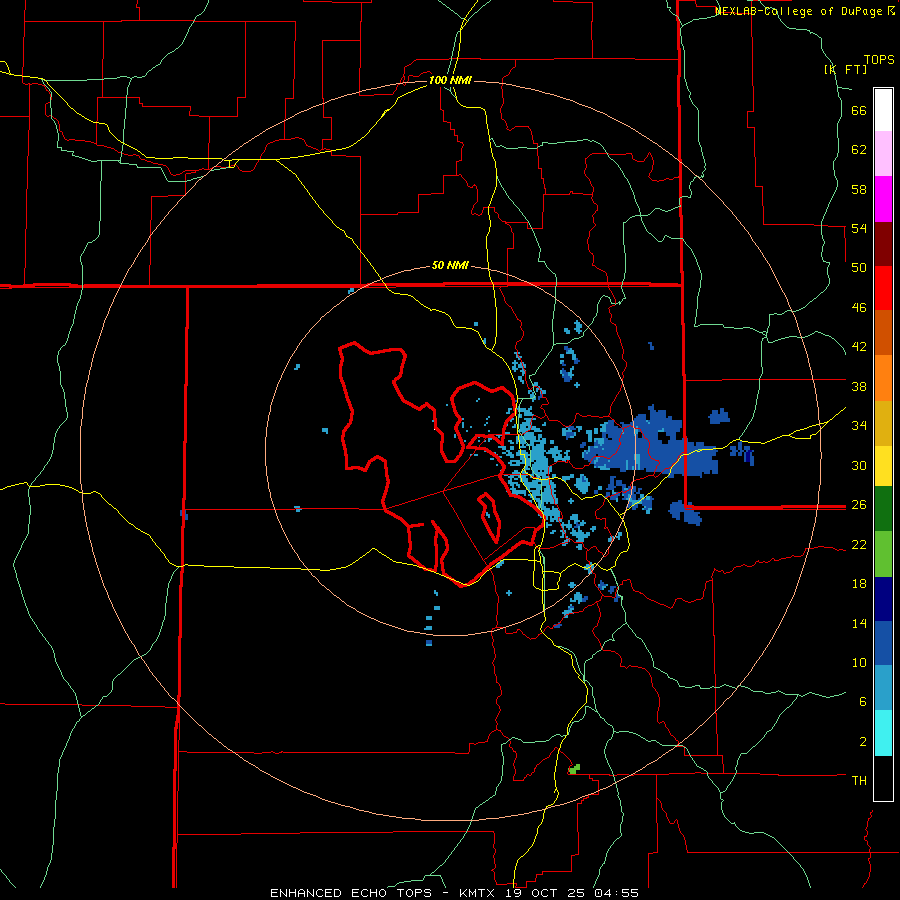Click the magenta legend swatch

[883, 199]
